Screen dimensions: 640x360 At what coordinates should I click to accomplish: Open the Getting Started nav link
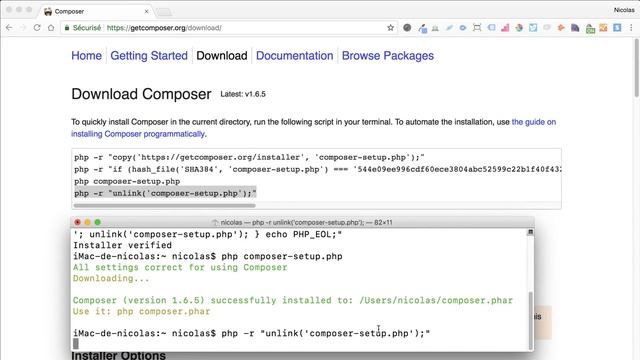[149, 56]
